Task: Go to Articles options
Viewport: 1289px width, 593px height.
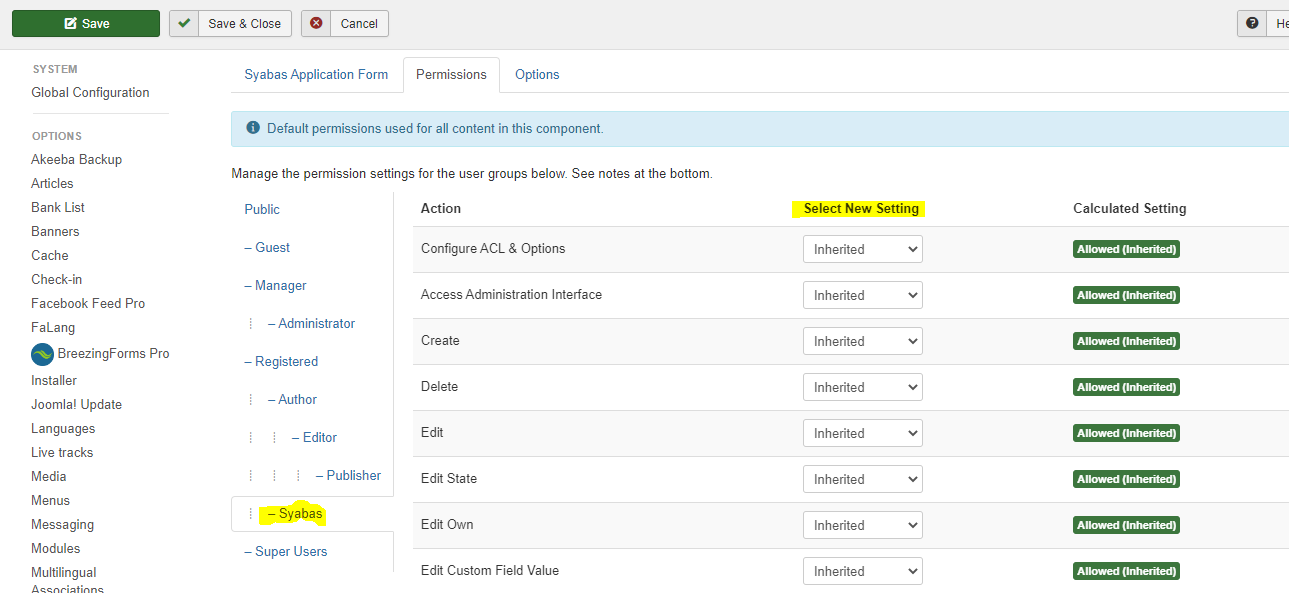Action: click(52, 183)
